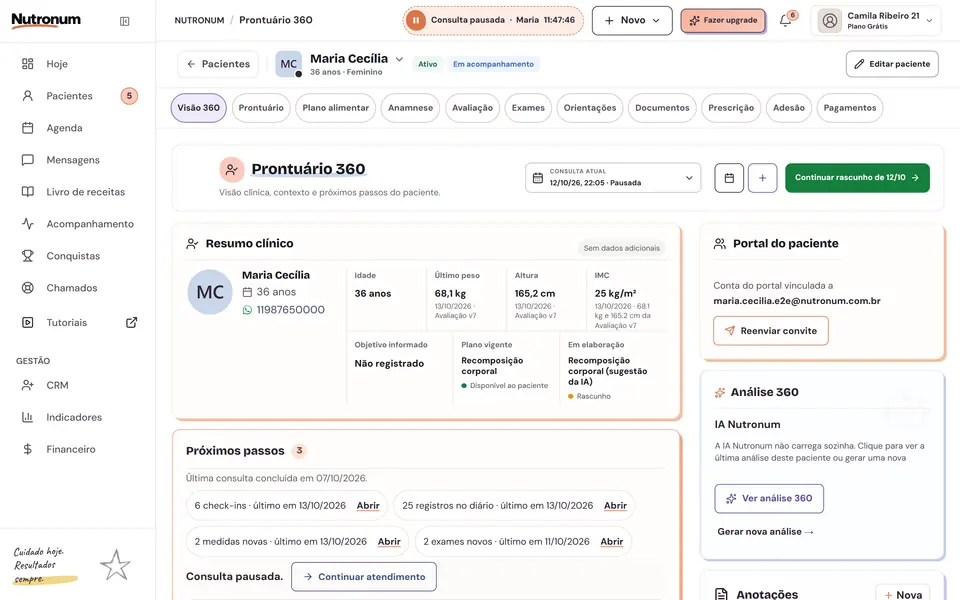Click the MC avatar beside patient name
The height and width of the screenshot is (600, 960).
click(288, 64)
